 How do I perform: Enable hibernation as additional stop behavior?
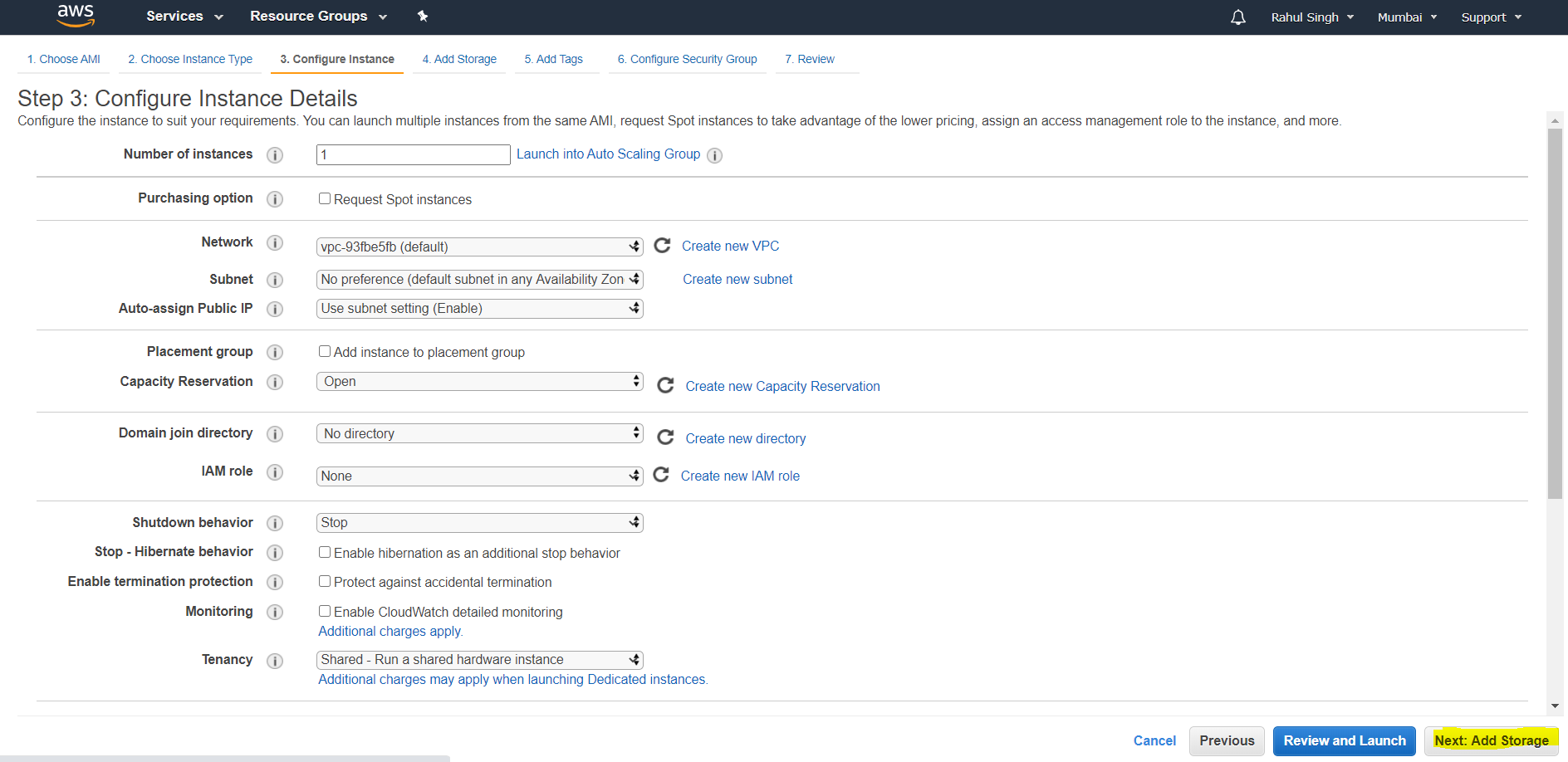[325, 552]
